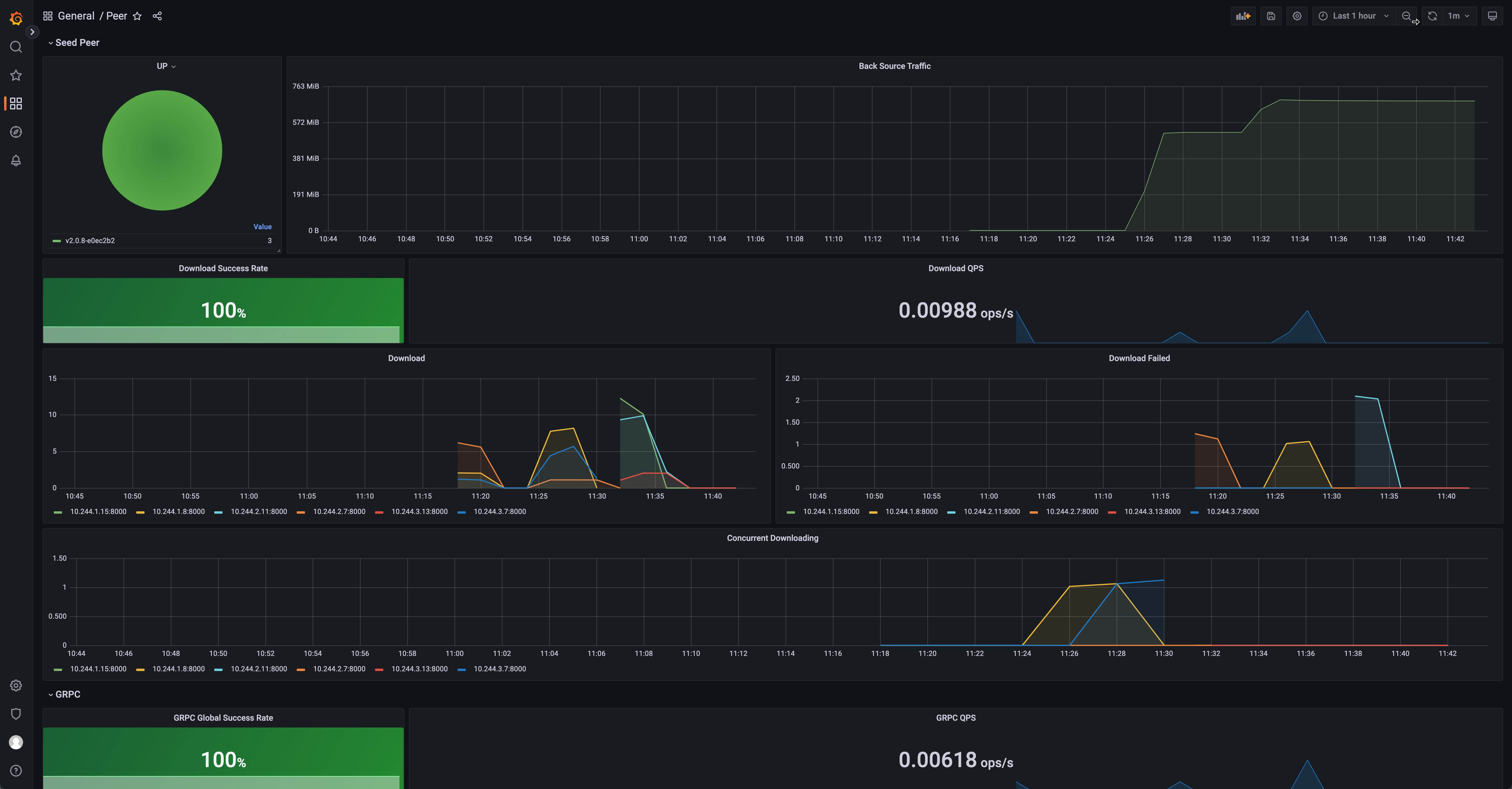Screen dimensions: 1512x789
Task: Open the sidebar search icon
Action: [x=16, y=47]
